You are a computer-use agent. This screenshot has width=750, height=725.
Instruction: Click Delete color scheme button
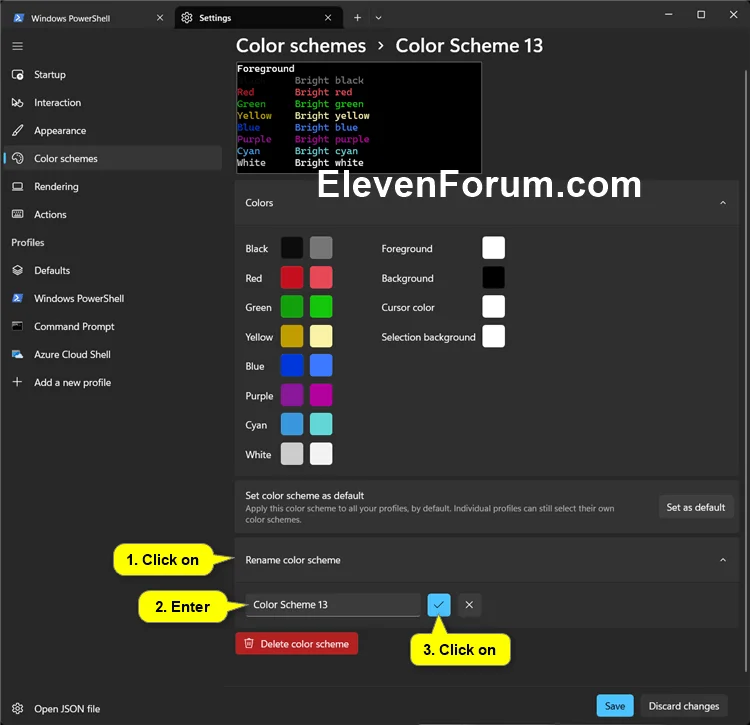point(297,644)
